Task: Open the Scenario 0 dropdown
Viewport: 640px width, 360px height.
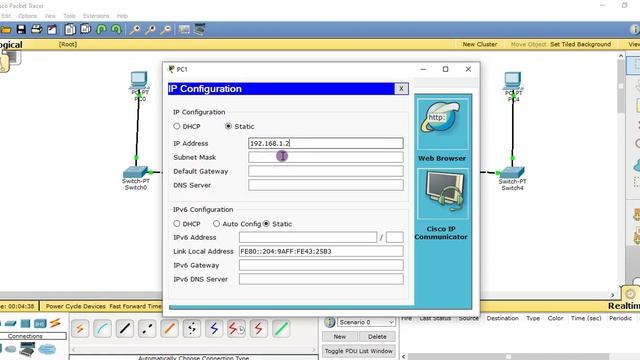Action: pyautogui.click(x=366, y=322)
